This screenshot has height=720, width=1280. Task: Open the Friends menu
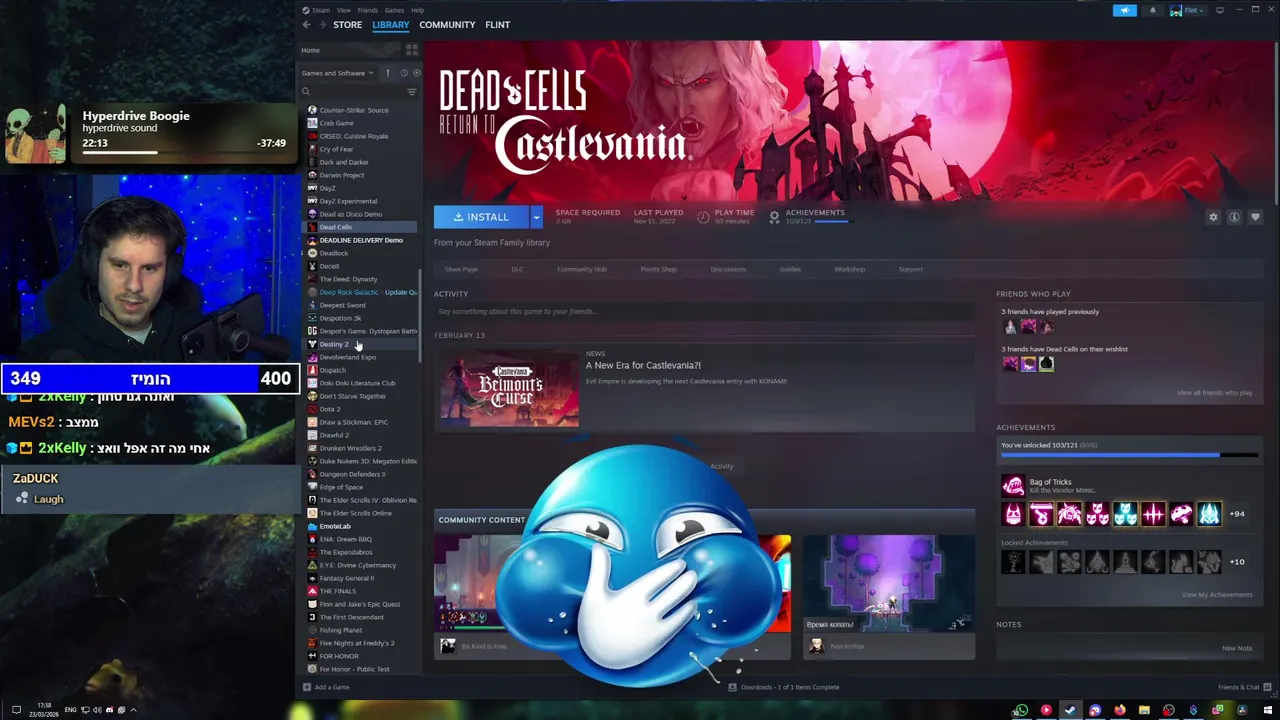(368, 10)
